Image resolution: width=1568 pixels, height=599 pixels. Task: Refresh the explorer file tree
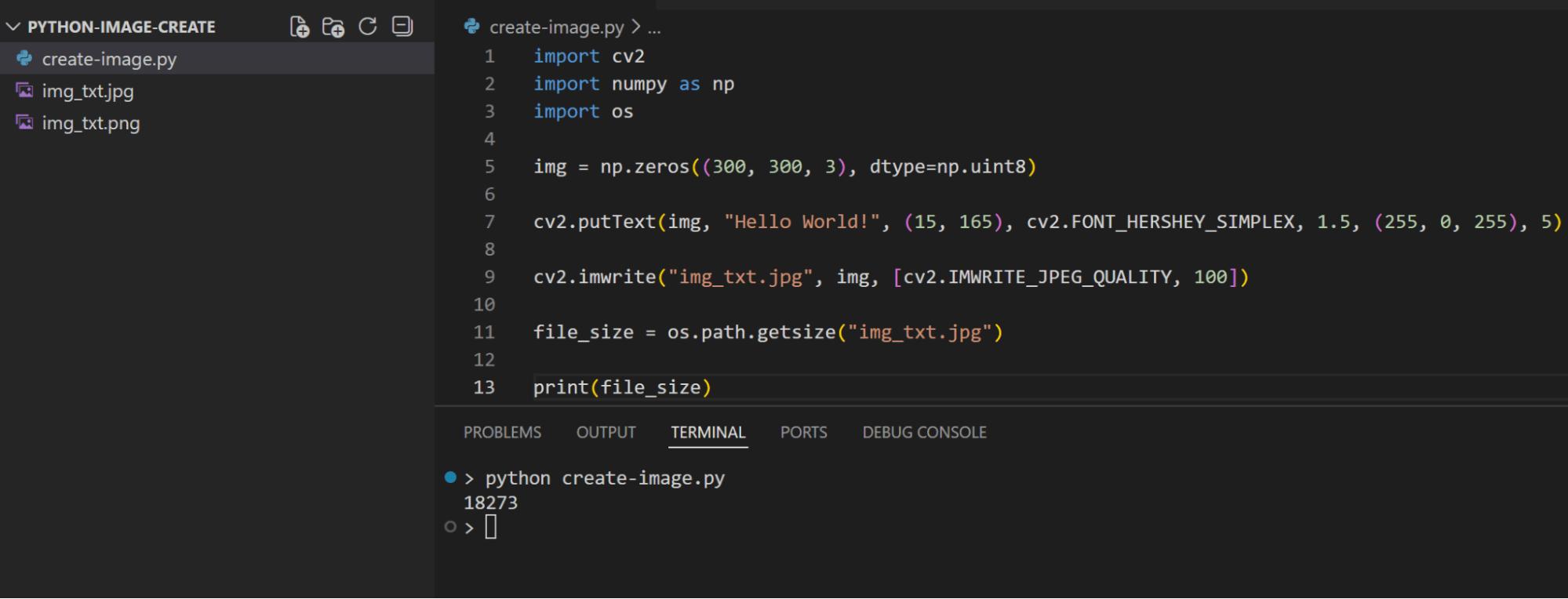click(x=368, y=27)
